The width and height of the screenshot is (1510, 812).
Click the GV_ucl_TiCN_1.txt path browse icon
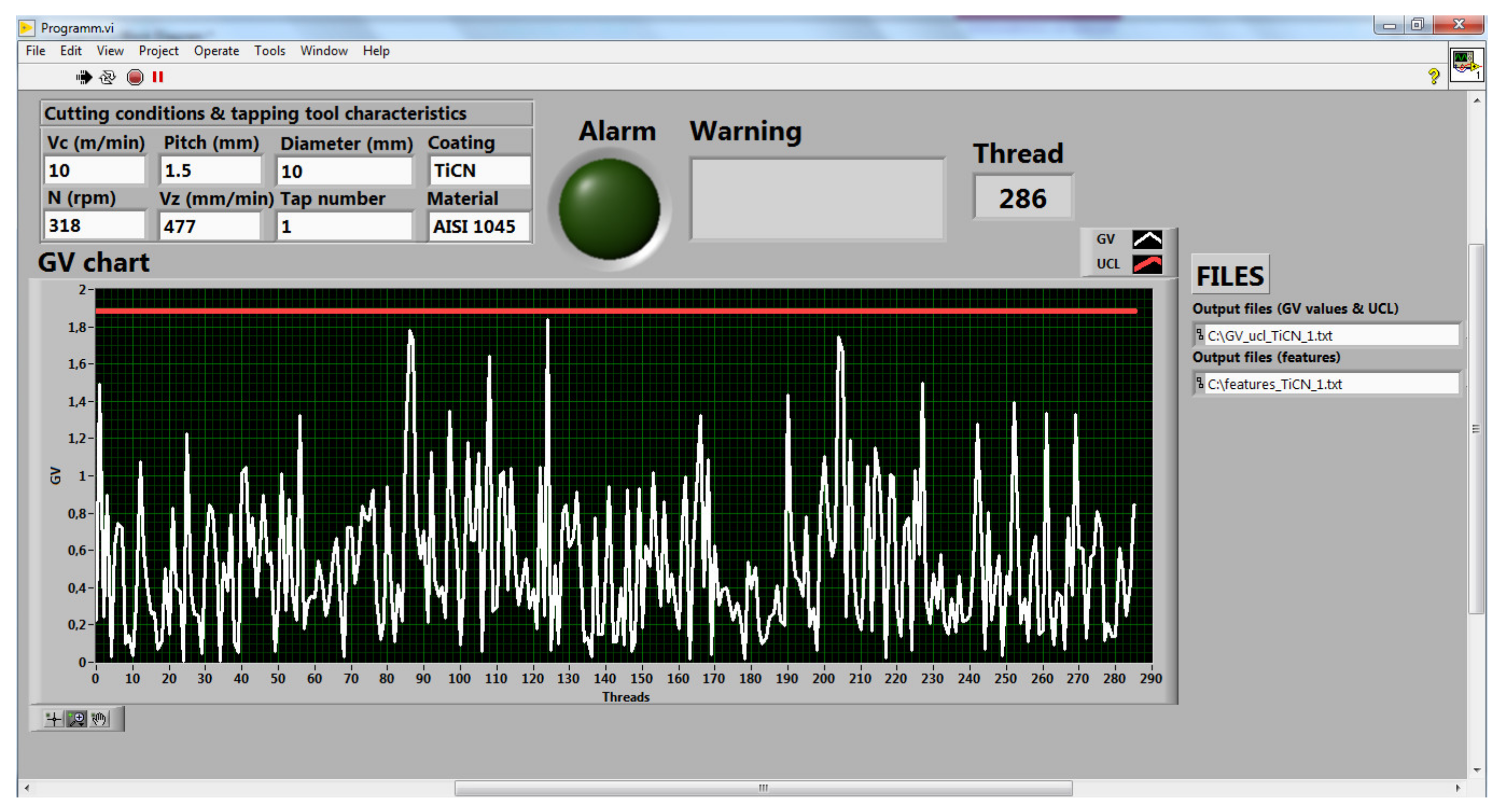[1199, 335]
